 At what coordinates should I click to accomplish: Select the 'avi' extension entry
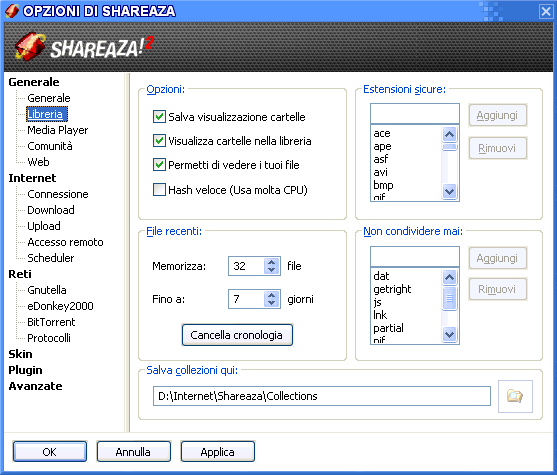click(380, 172)
